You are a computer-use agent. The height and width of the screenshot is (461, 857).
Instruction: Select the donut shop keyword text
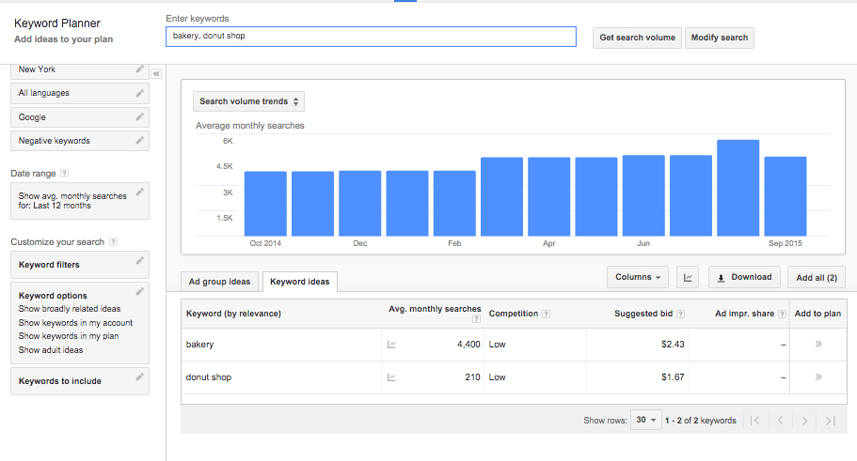point(208,377)
